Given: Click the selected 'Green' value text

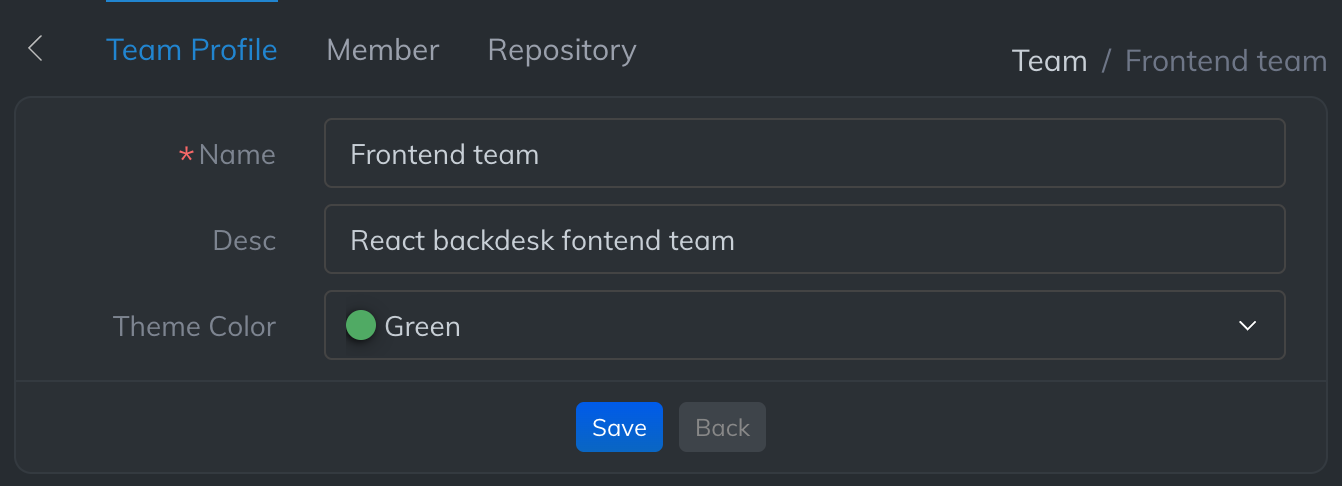Looking at the screenshot, I should tap(422, 326).
